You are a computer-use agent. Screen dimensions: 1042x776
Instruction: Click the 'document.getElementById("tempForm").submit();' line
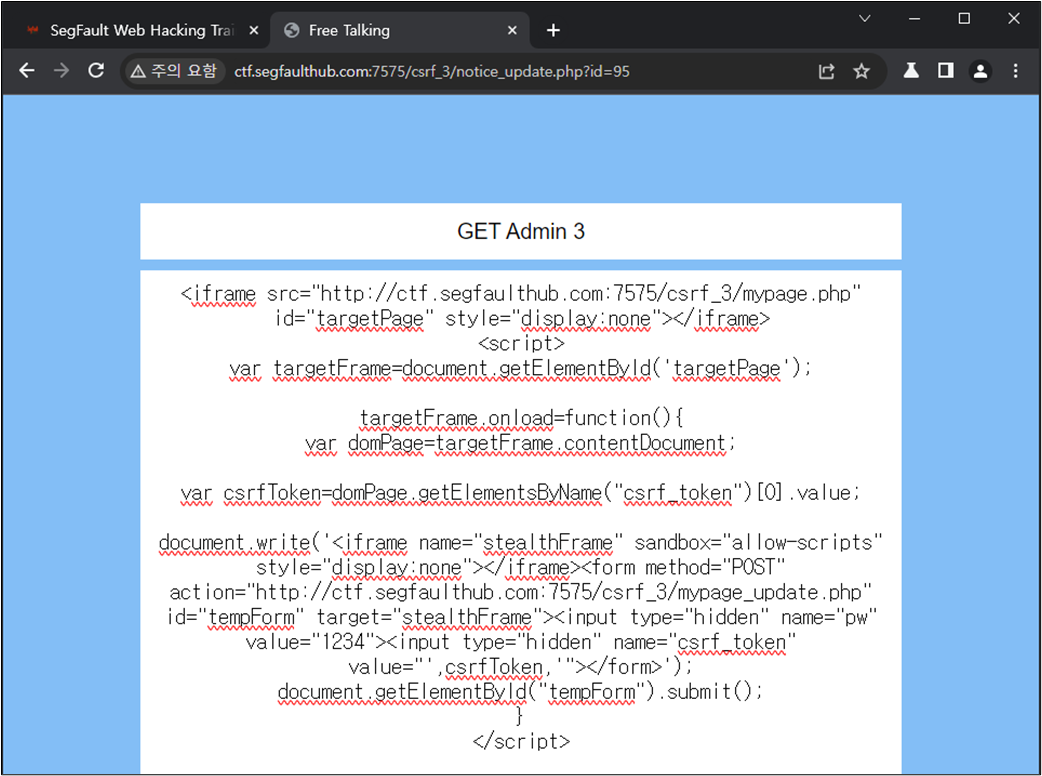pos(521,692)
